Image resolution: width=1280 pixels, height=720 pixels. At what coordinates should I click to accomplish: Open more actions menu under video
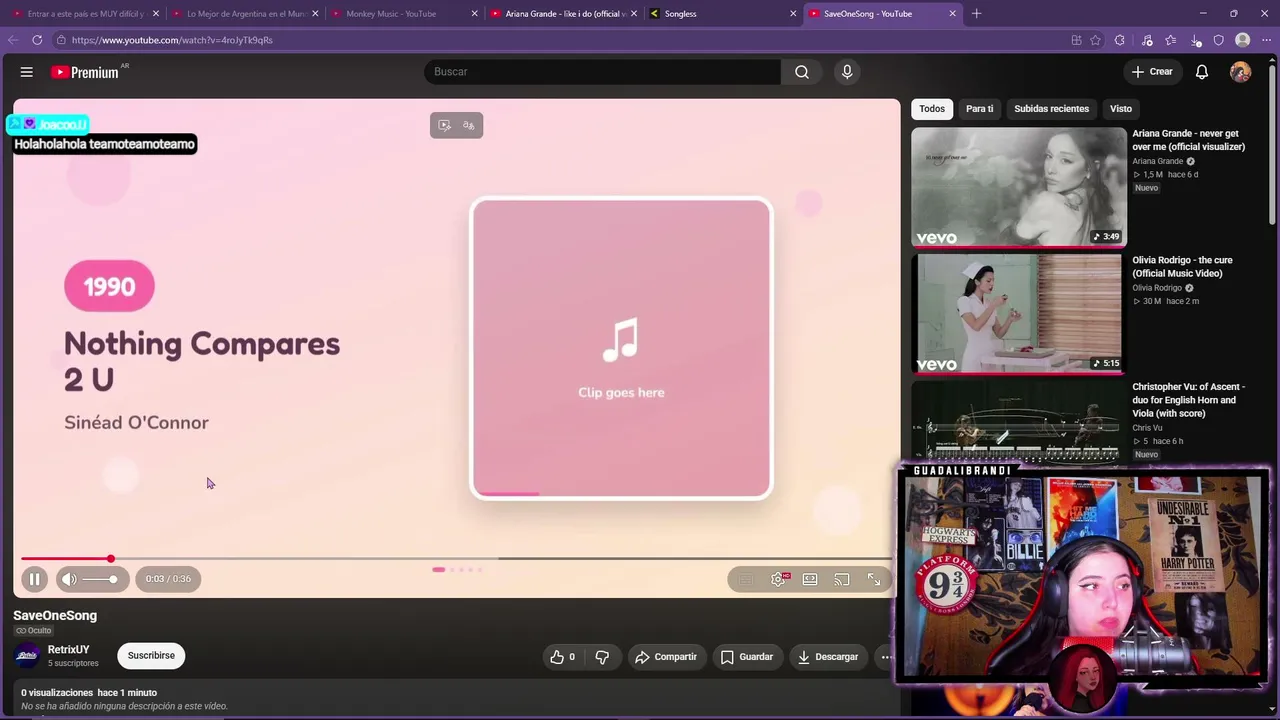tap(886, 657)
